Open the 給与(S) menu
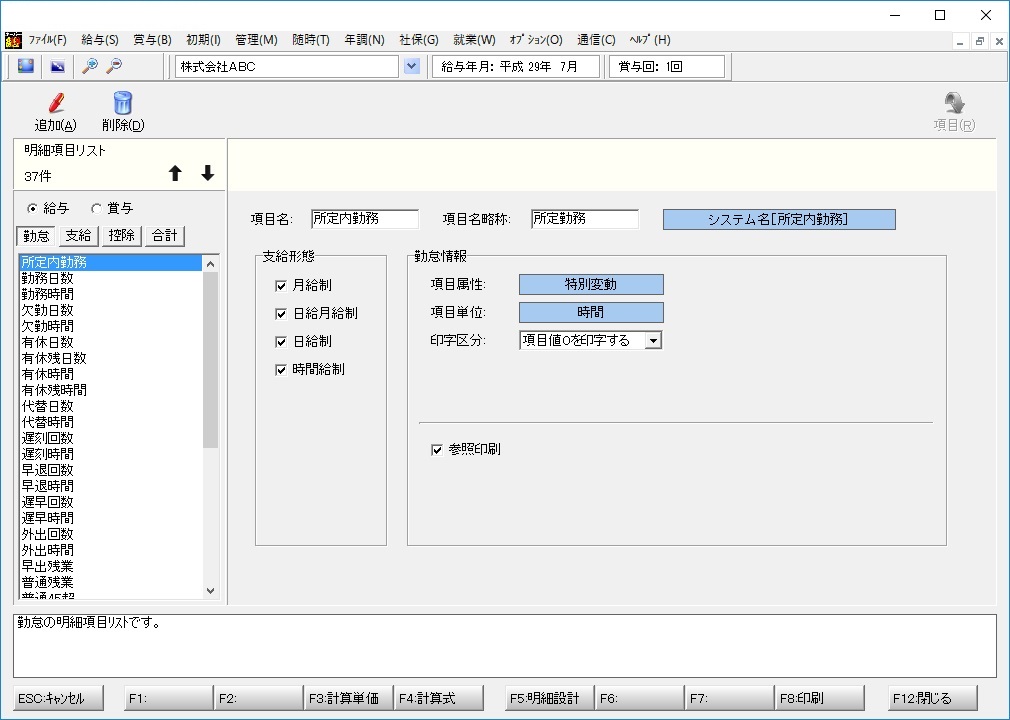Image resolution: width=1010 pixels, height=720 pixels. pyautogui.click(x=99, y=40)
